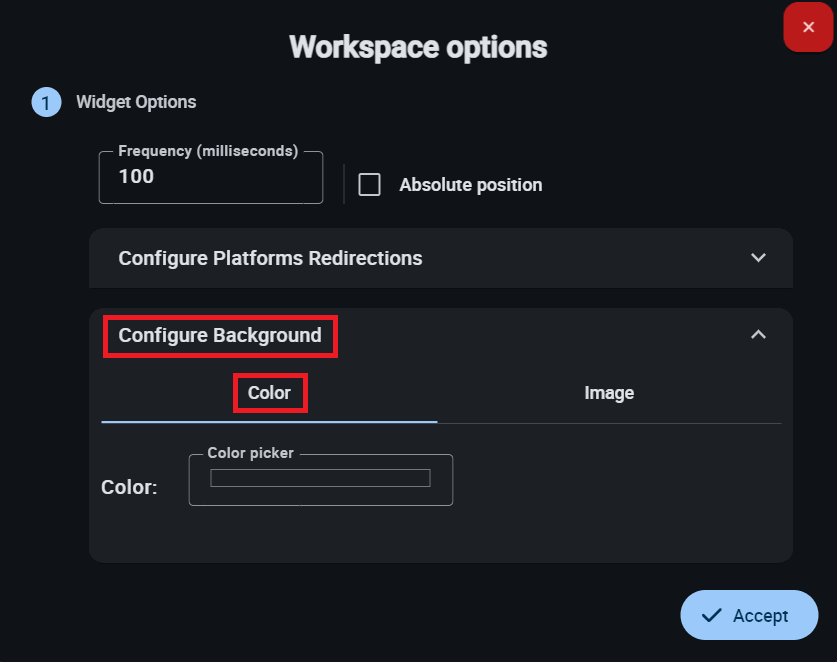
Task: Click the Frequency (milliseconds) field label
Action: (x=208, y=151)
